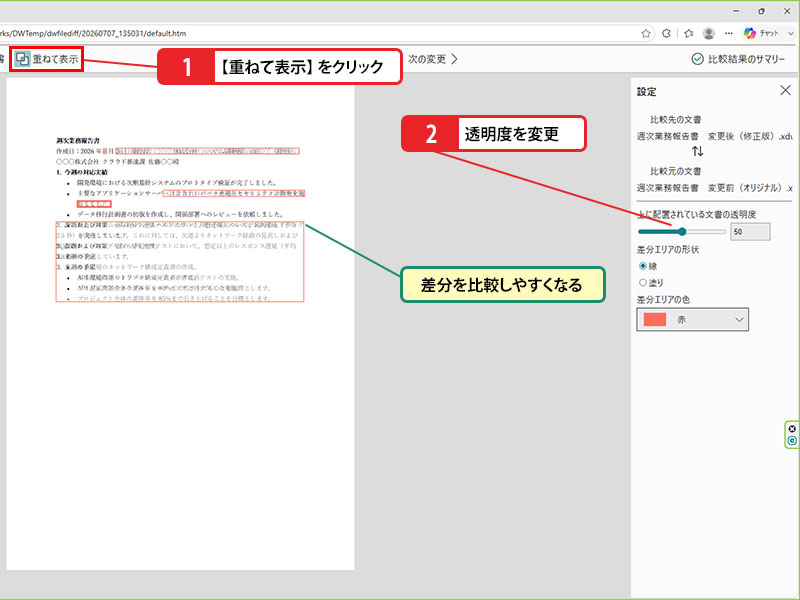The height and width of the screenshot is (600, 800).
Task: Open the browser profile avatar
Action: coord(709,34)
